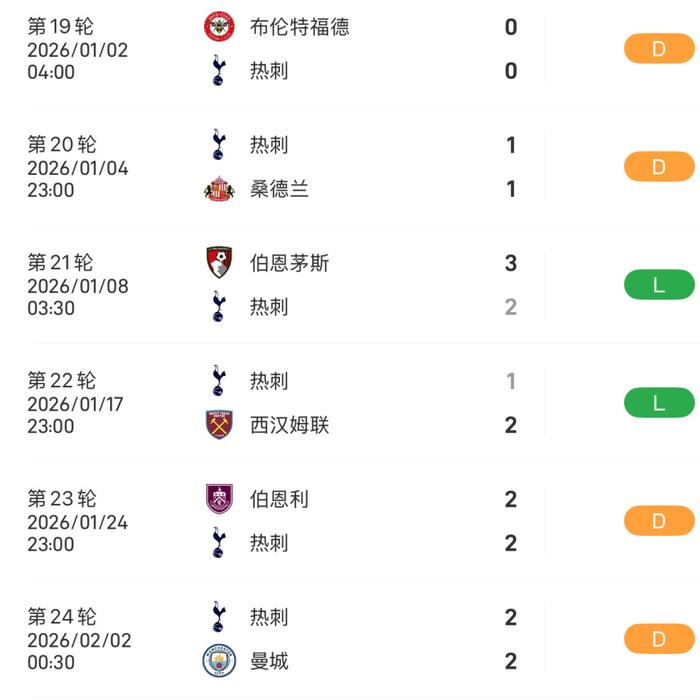Select the 第 21 轮 match date
The image size is (700, 700).
pos(77,286)
